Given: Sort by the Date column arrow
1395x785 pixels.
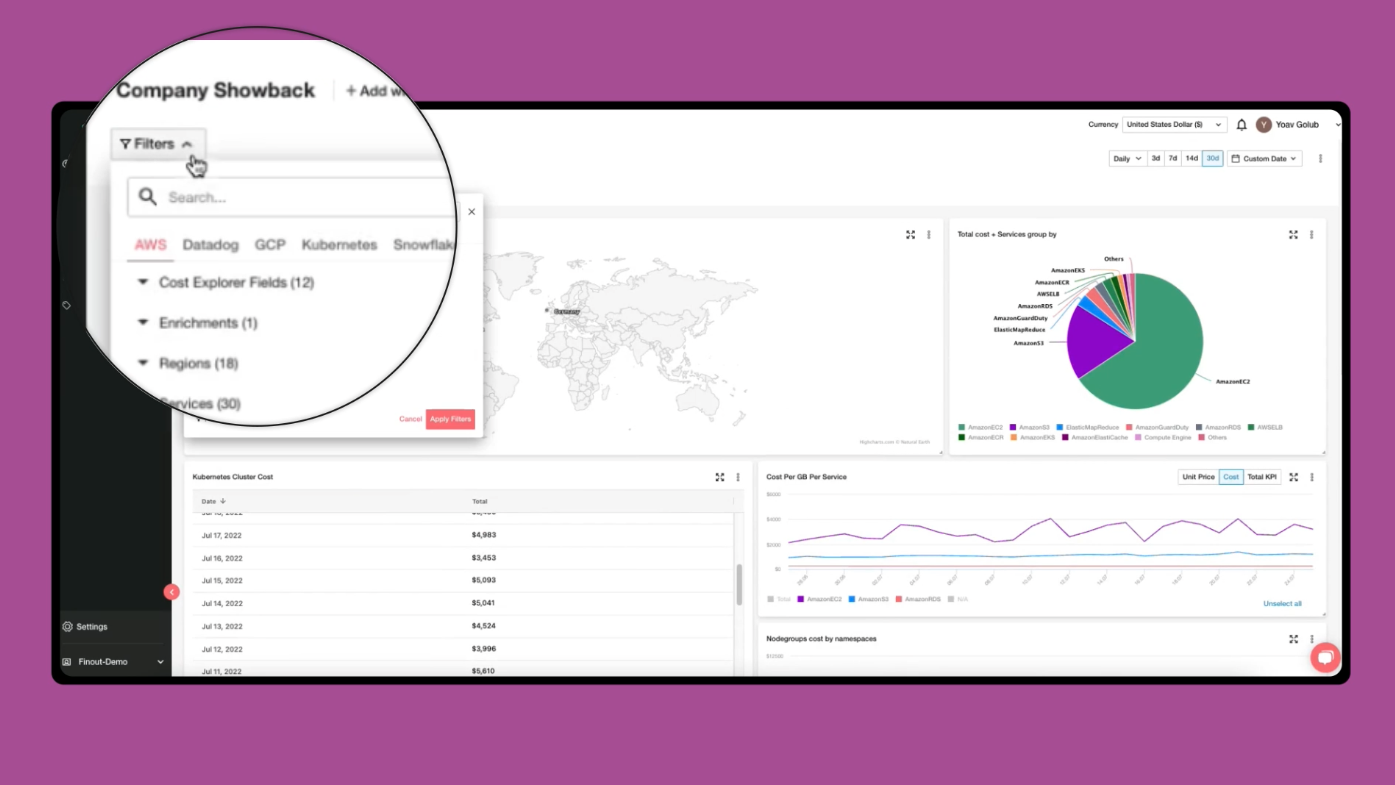Looking at the screenshot, I should (223, 501).
